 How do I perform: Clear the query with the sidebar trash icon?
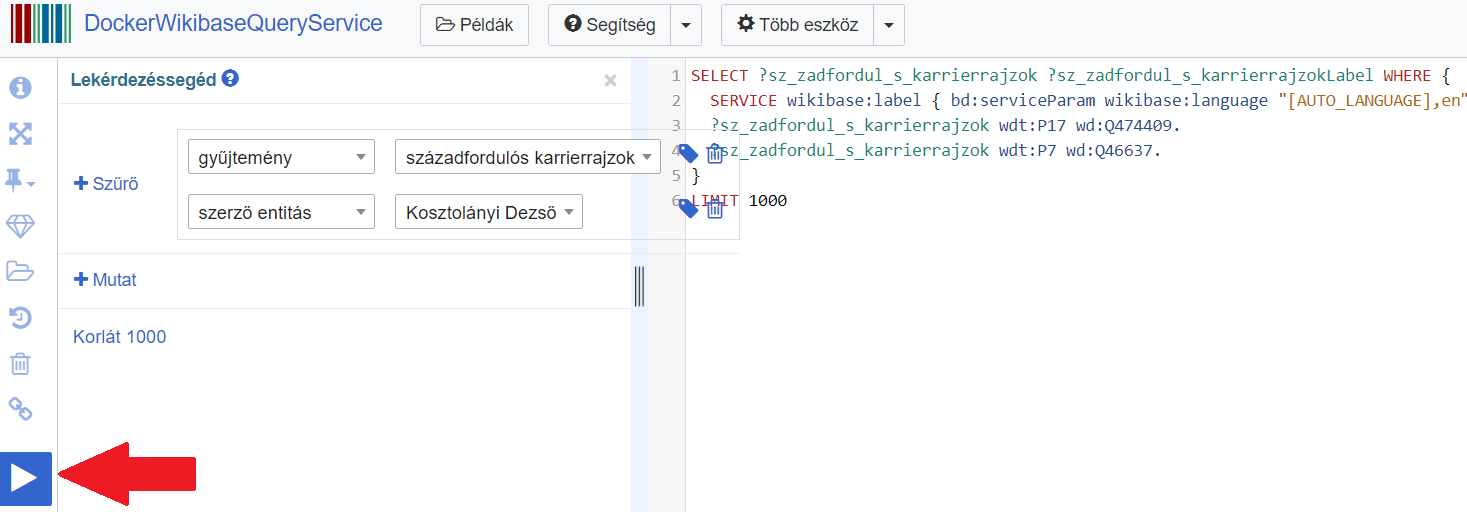[x=20, y=363]
